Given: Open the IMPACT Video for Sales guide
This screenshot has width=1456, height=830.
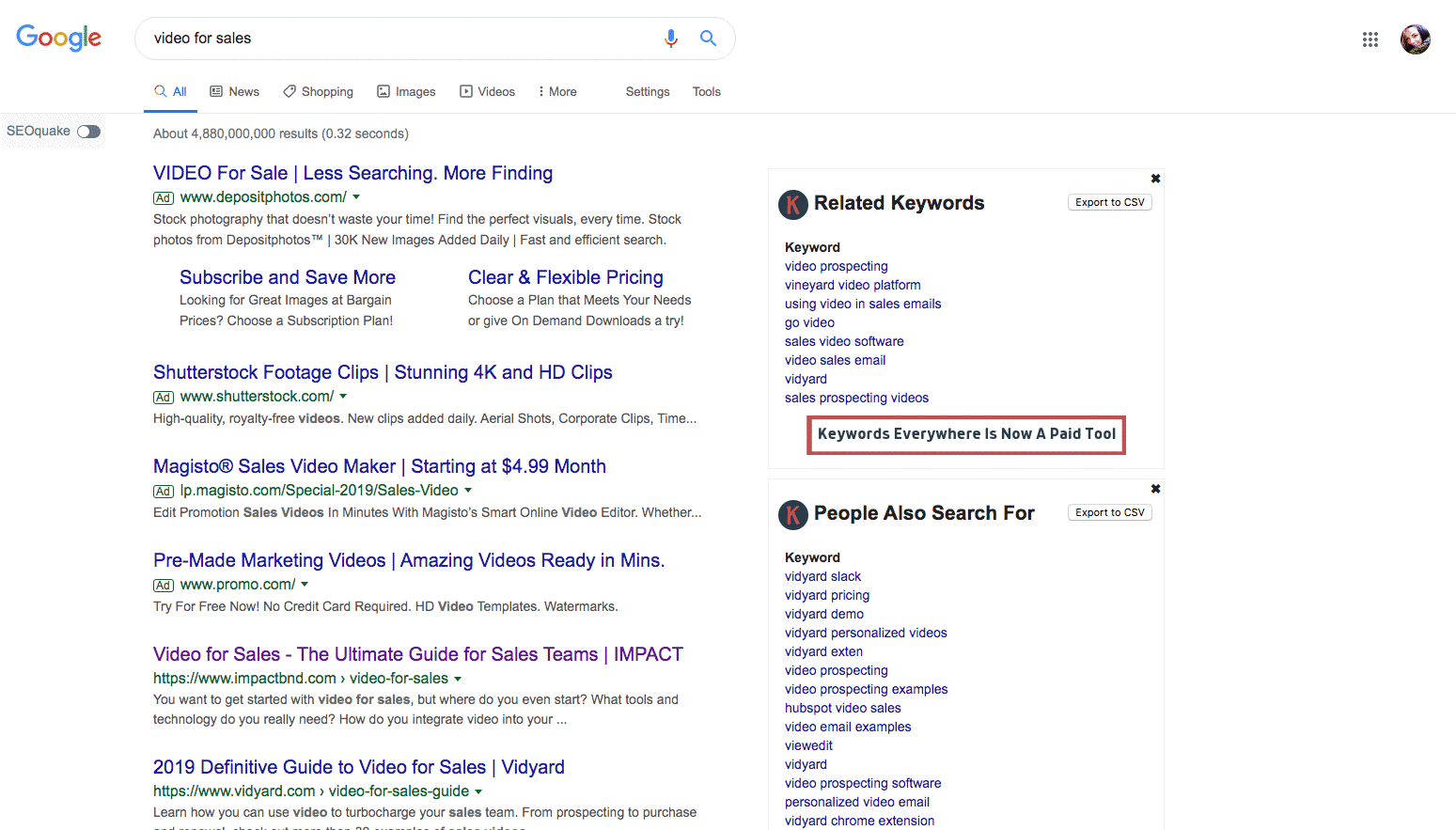Looking at the screenshot, I should 418,654.
